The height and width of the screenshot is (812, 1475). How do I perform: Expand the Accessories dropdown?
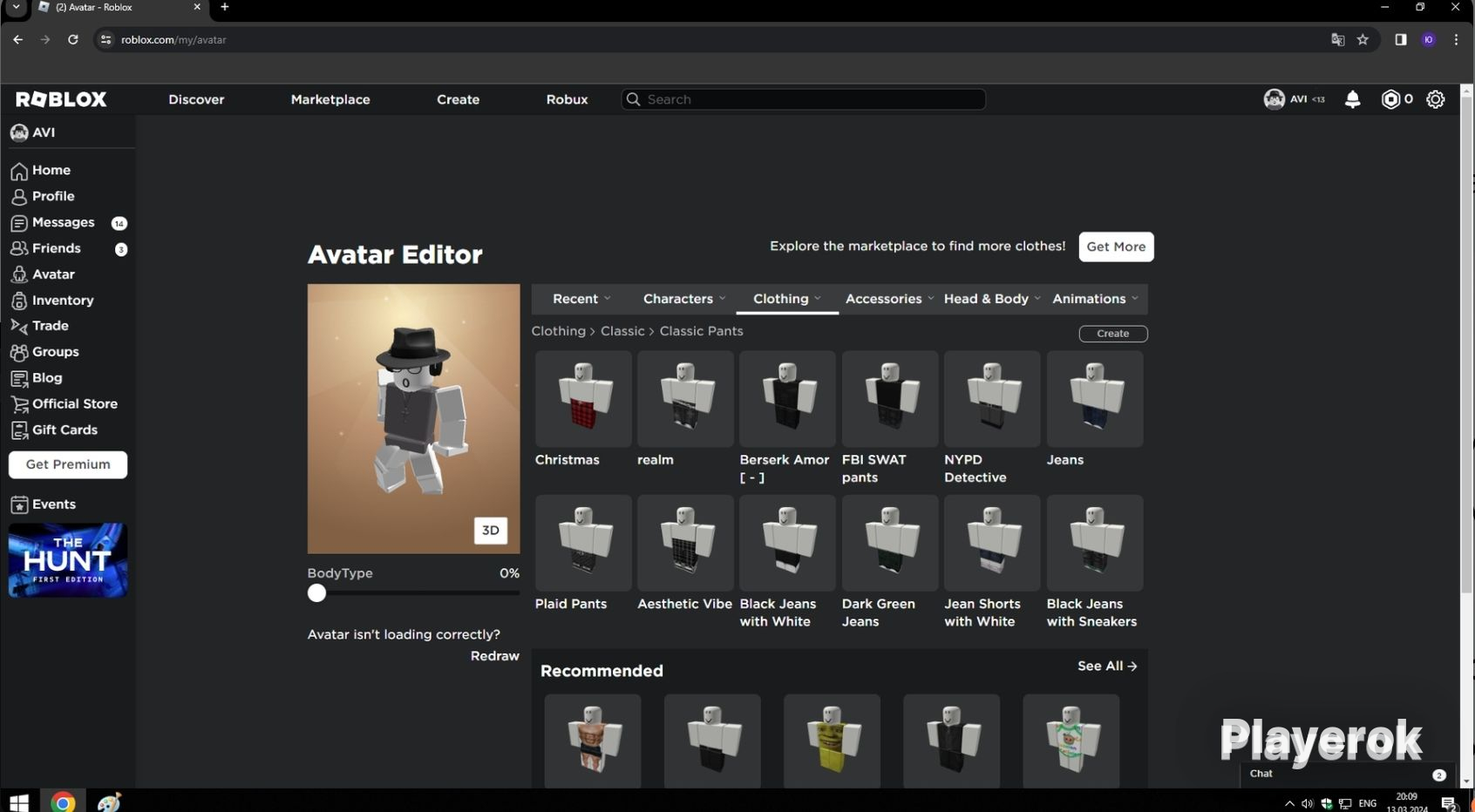pyautogui.click(x=889, y=299)
